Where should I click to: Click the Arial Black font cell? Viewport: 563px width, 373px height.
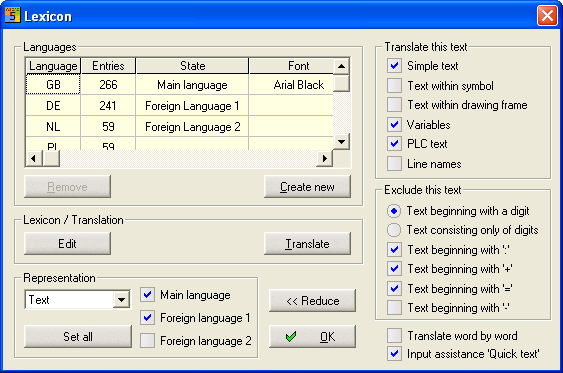[x=291, y=85]
